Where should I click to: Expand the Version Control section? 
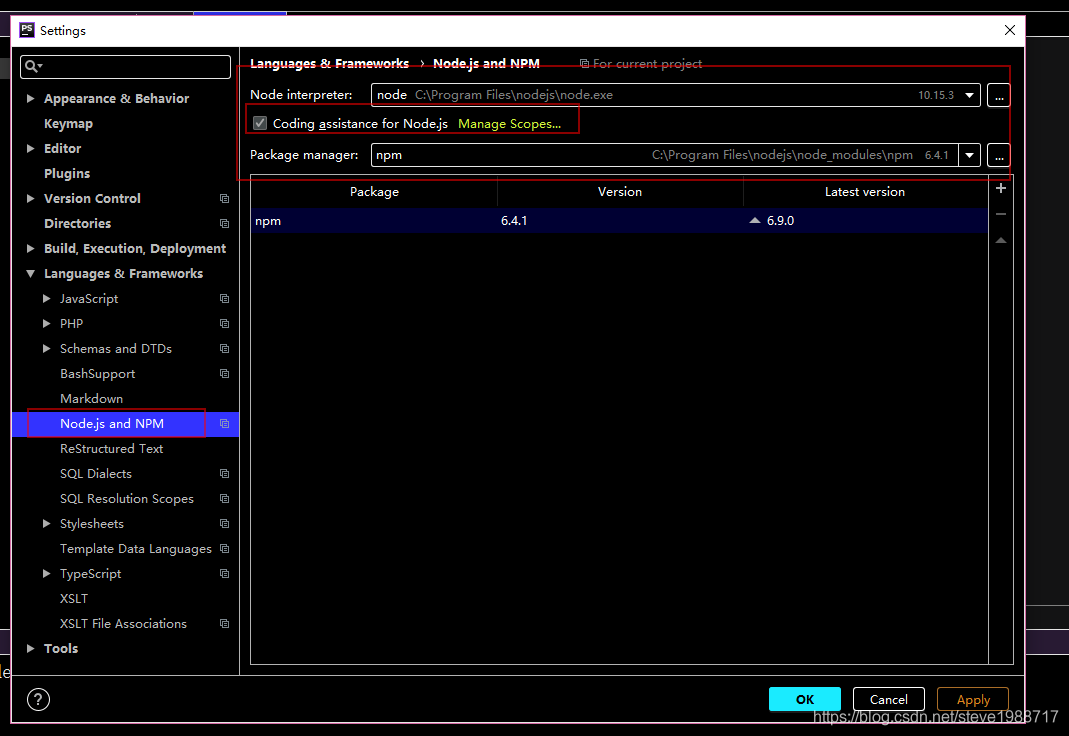tap(30, 198)
